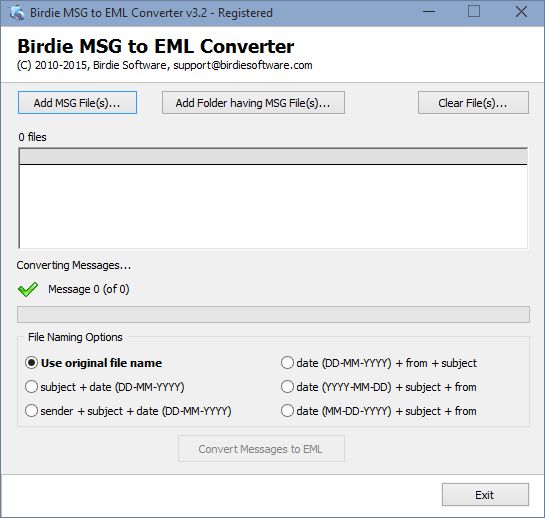Click Convert Messages to EML button
Image resolution: width=545 pixels, height=518 pixels.
(261, 449)
